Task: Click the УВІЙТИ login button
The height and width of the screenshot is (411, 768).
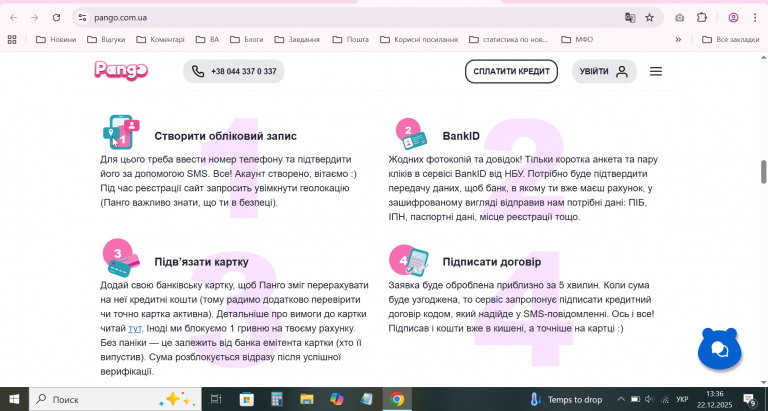Action: point(604,72)
